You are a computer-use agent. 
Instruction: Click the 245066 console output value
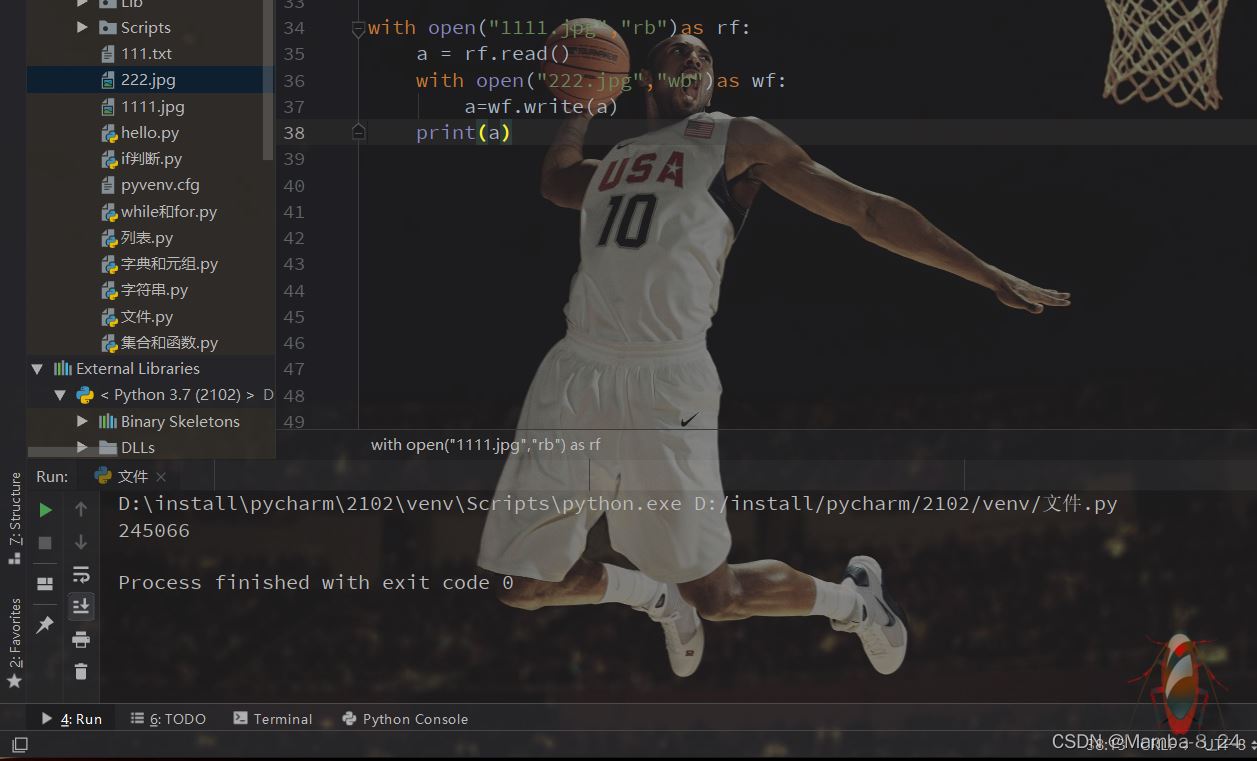tap(154, 530)
